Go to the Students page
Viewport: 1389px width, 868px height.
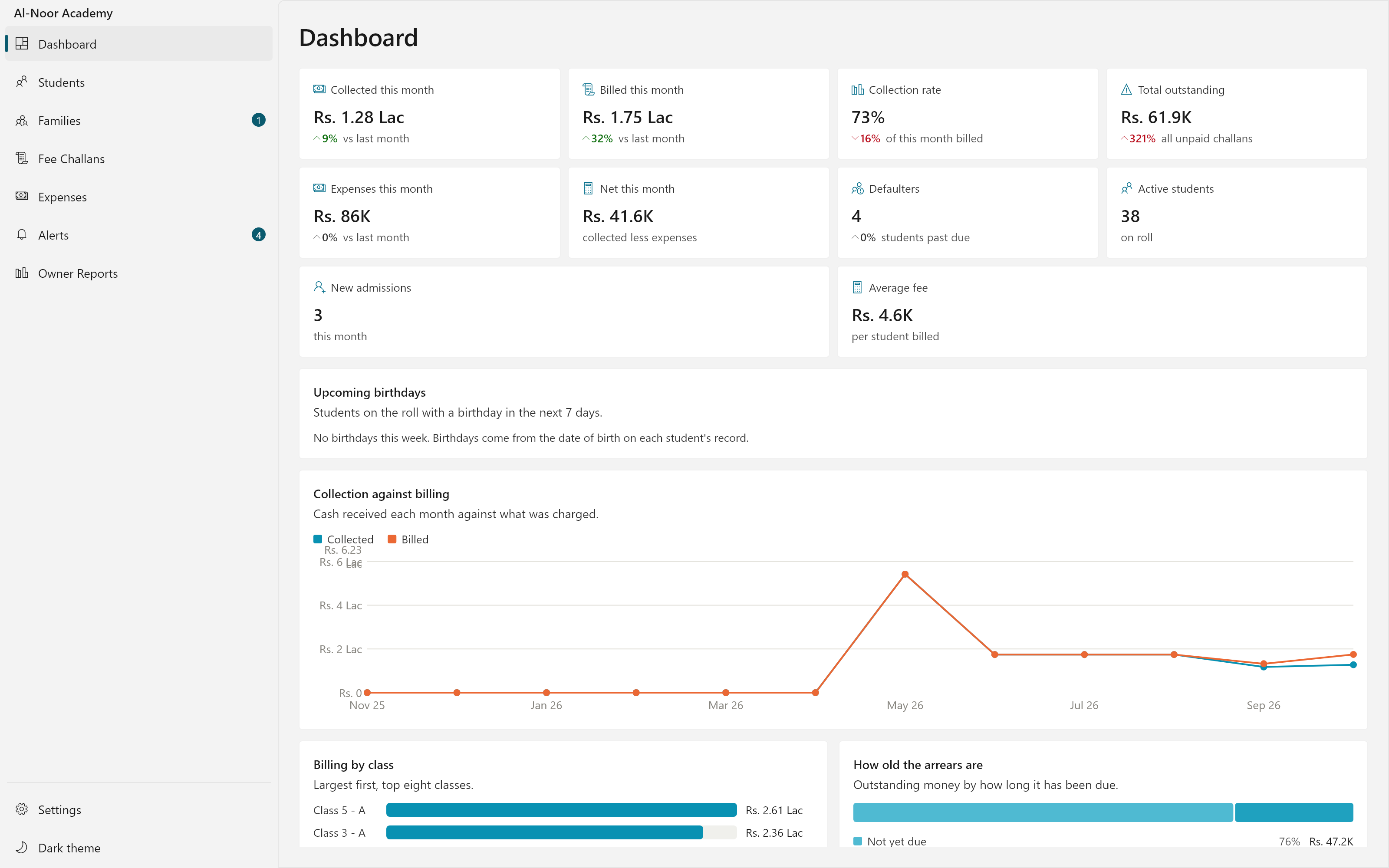pos(139,82)
